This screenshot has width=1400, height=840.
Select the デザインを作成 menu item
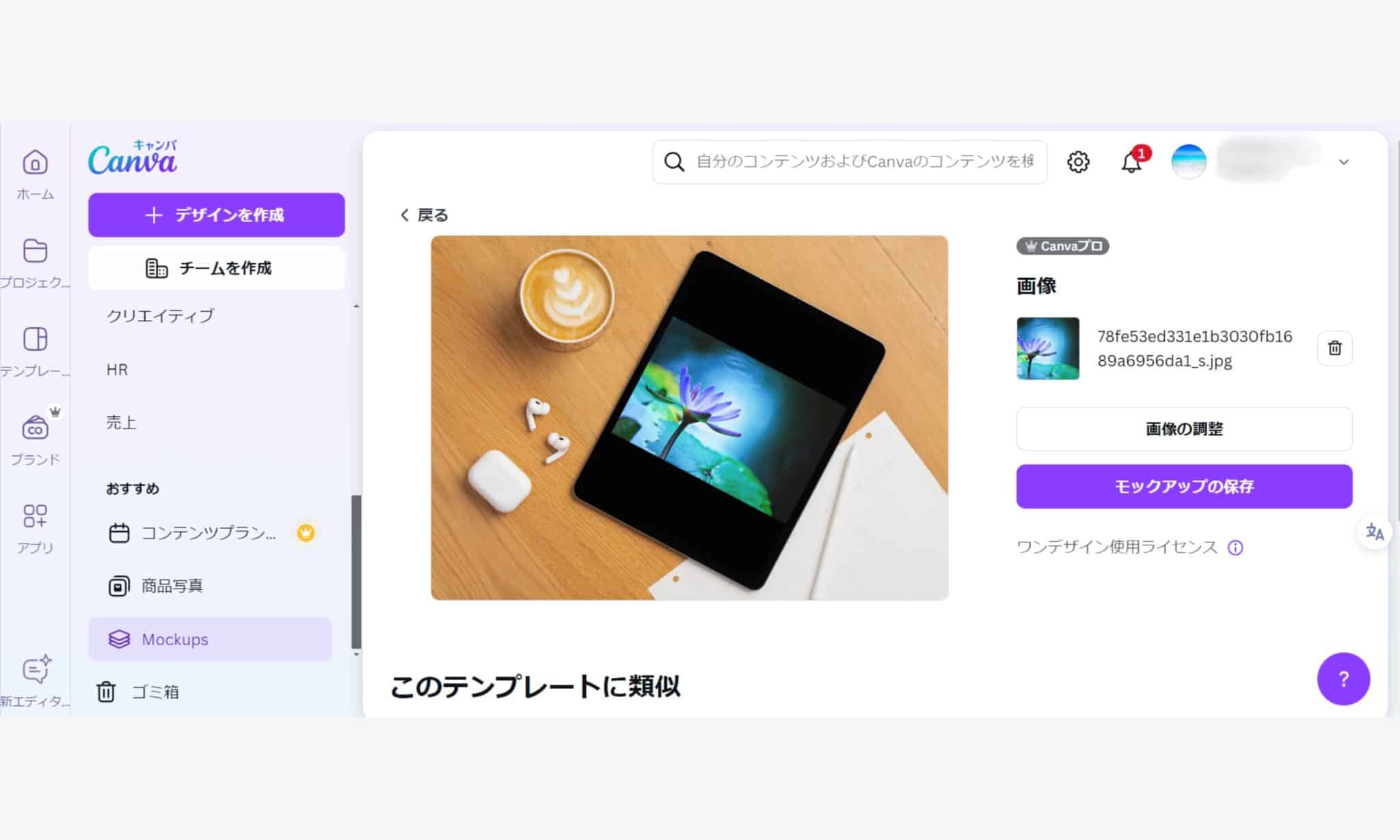(216, 215)
